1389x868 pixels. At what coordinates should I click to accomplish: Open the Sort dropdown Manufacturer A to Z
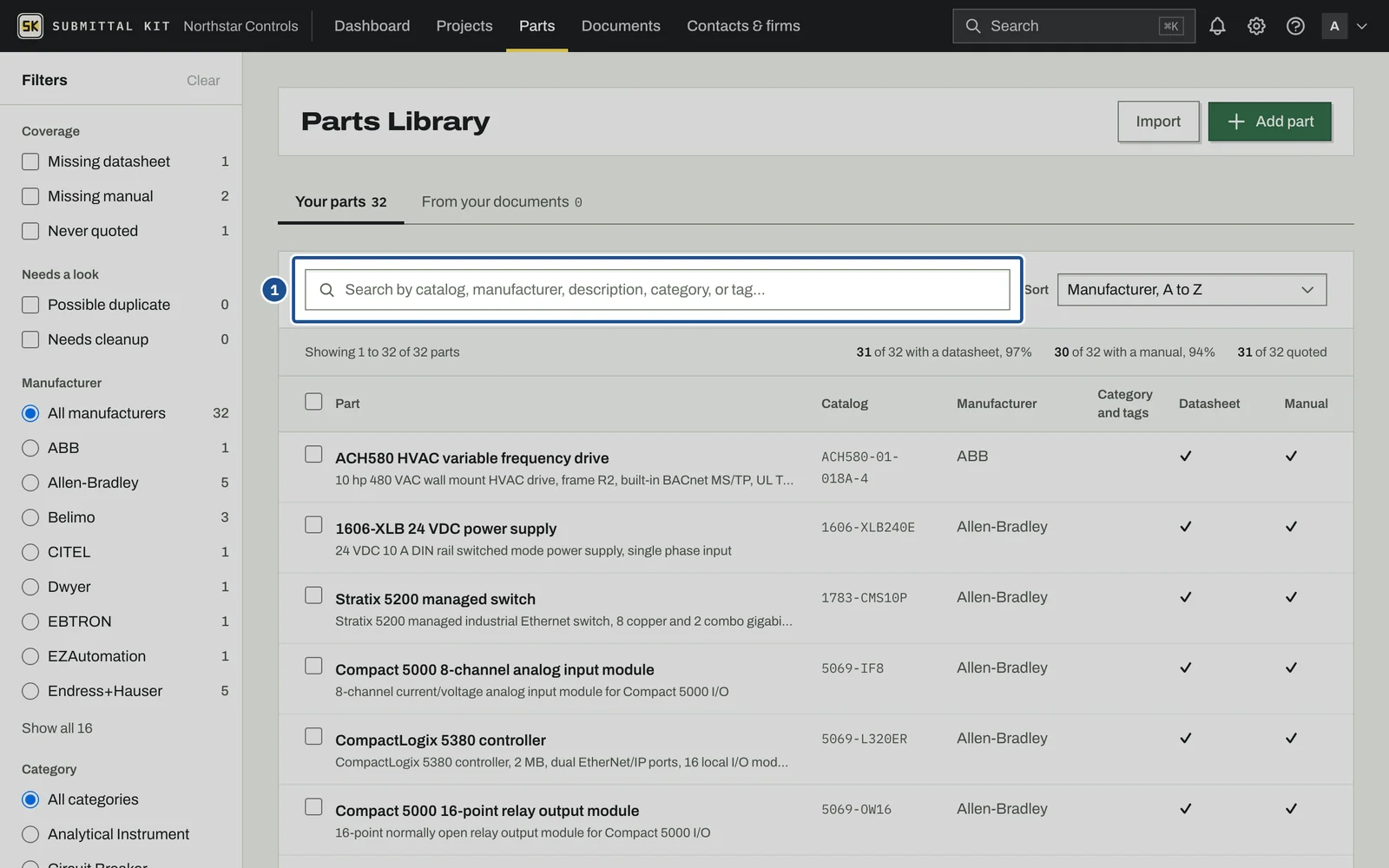click(1192, 290)
